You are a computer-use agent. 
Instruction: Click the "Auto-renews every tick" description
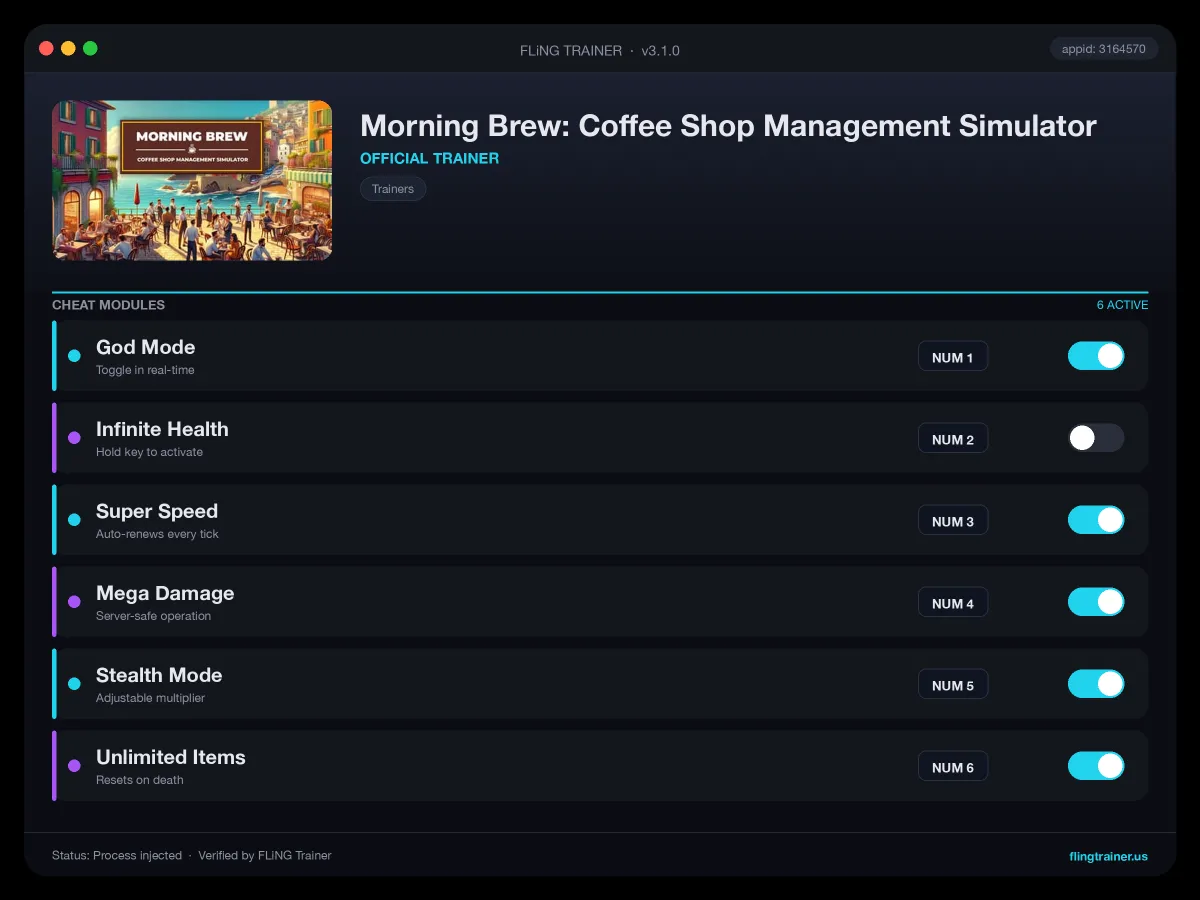(x=157, y=534)
